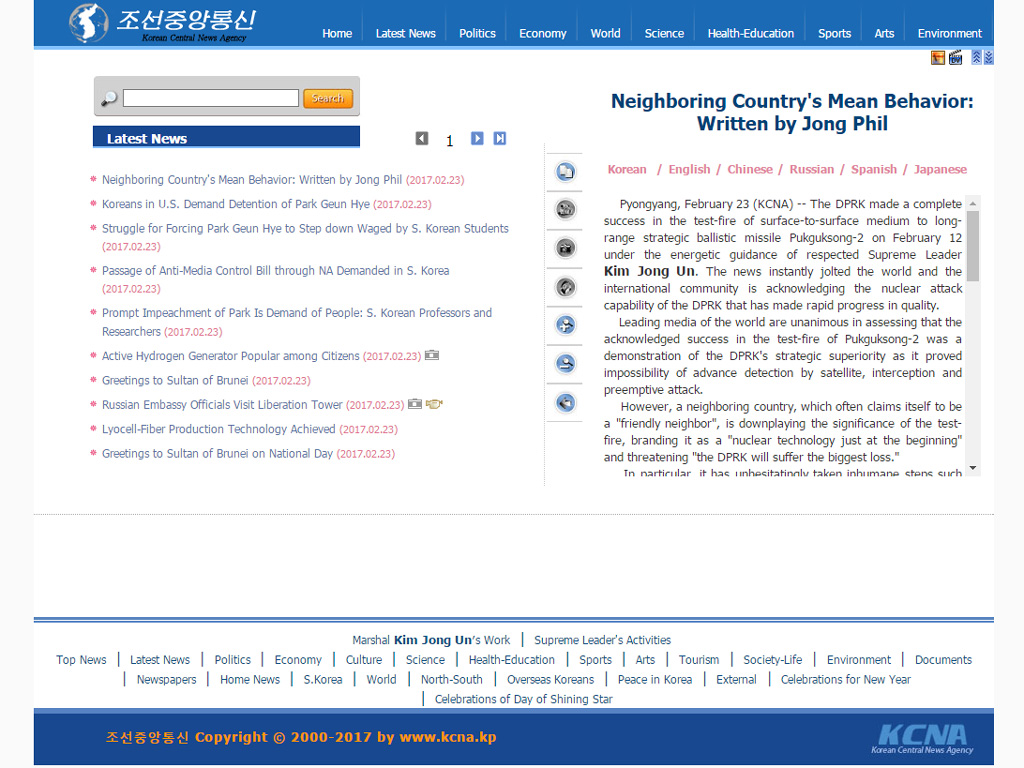1024x768 pixels.
Task: Switch article language to Chinese
Action: coord(750,169)
